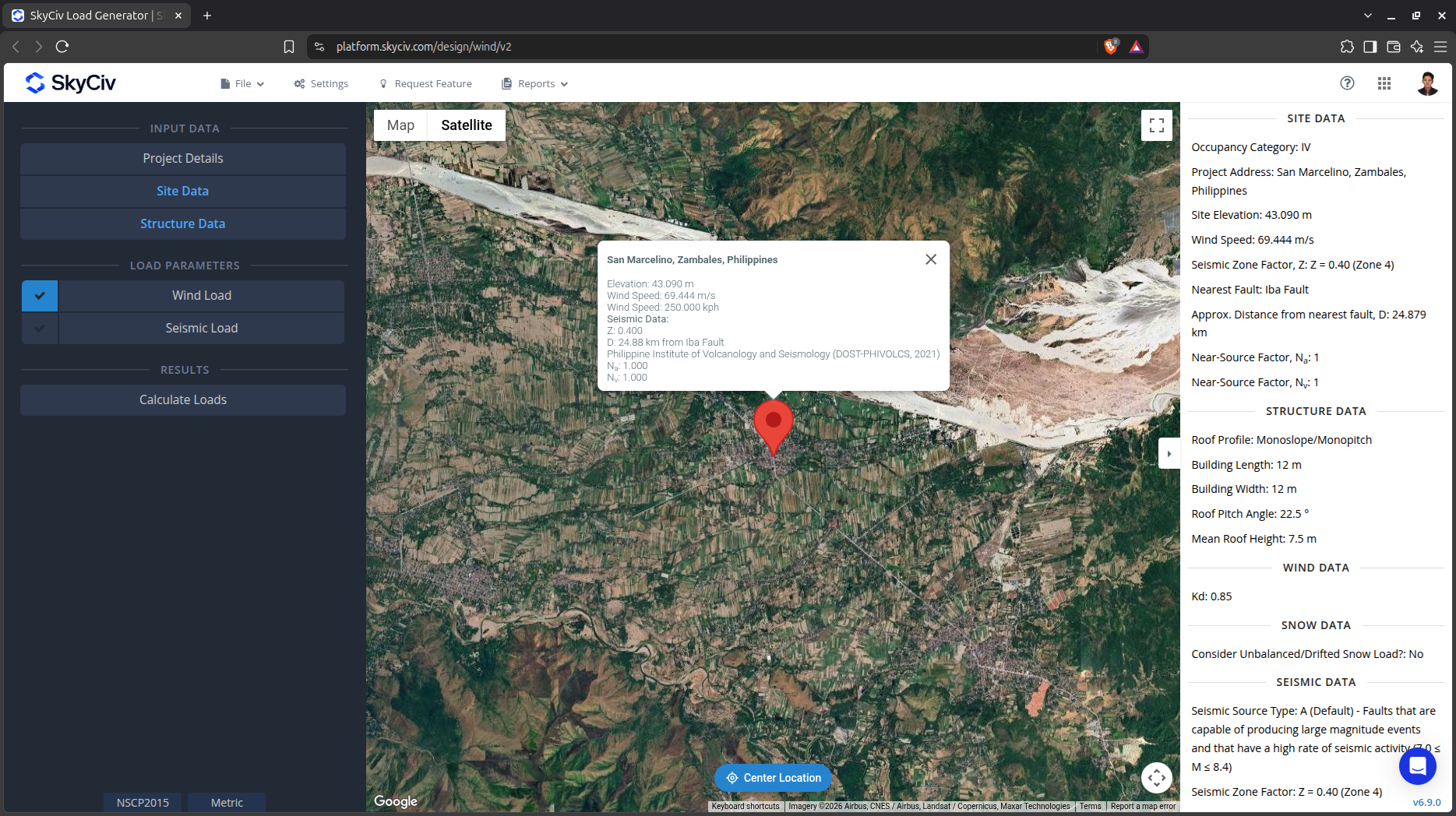
Task: Open Keyboard shortcuts link on map
Action: coord(746,807)
